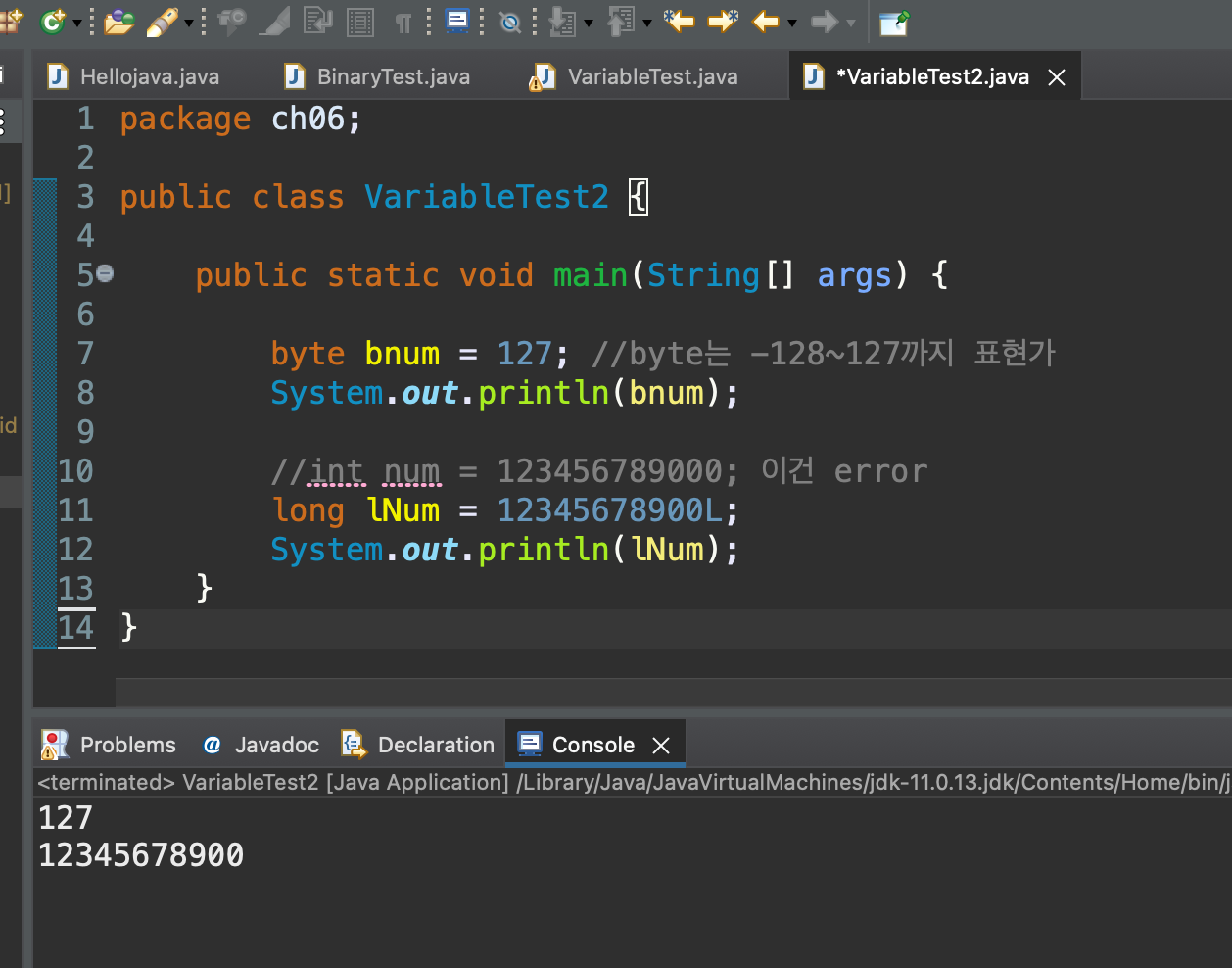Switch to the Javadoc view tab
1232x968 pixels.
pos(276,745)
